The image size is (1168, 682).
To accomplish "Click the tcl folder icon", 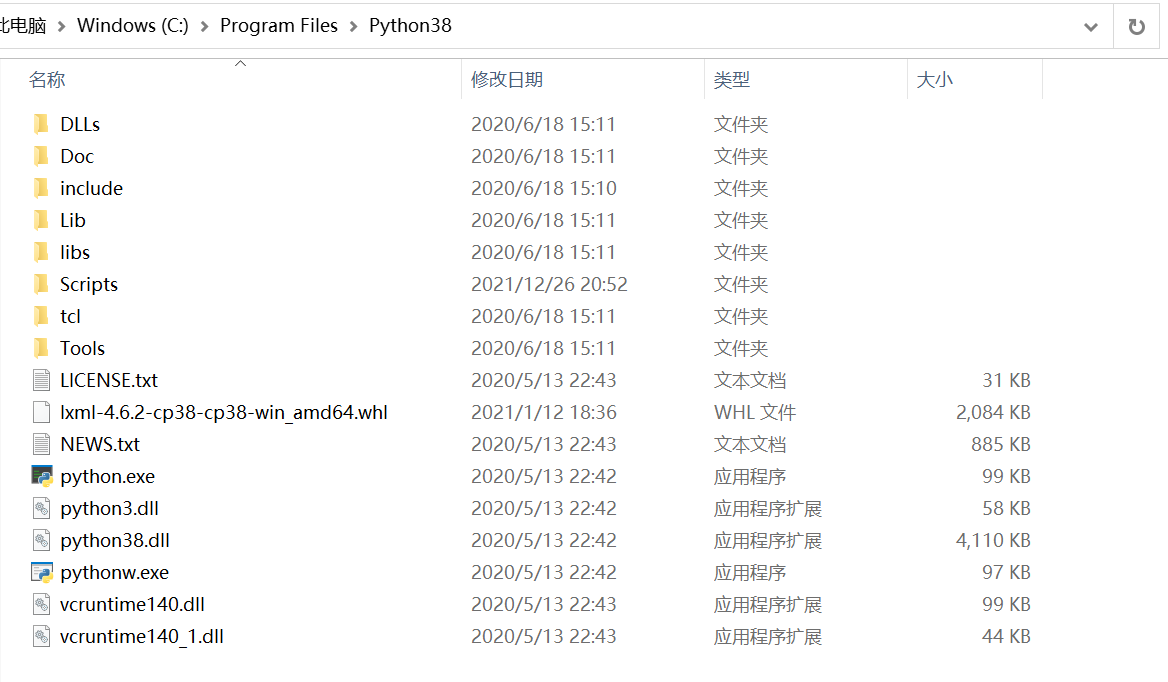I will point(42,316).
